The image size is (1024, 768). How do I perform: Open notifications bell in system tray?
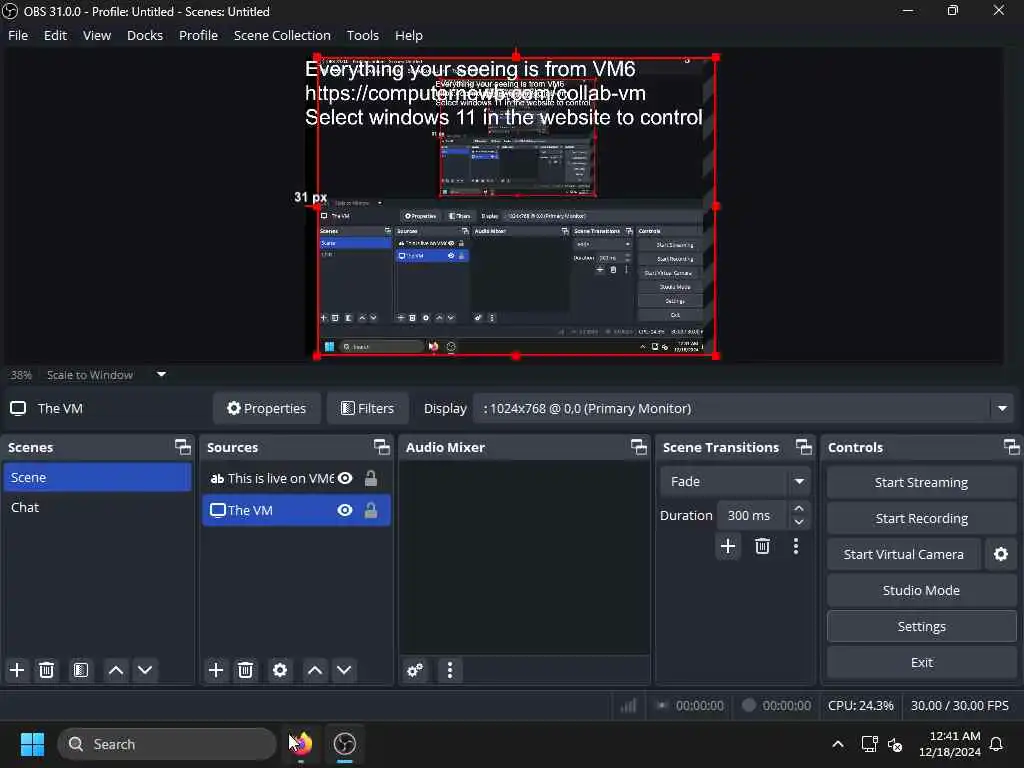(x=997, y=744)
